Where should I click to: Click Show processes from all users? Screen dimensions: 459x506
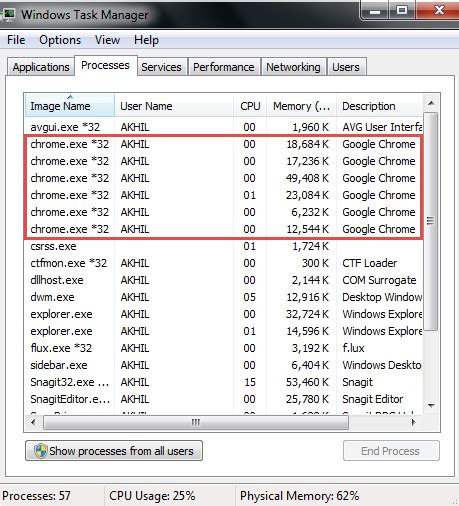point(114,451)
